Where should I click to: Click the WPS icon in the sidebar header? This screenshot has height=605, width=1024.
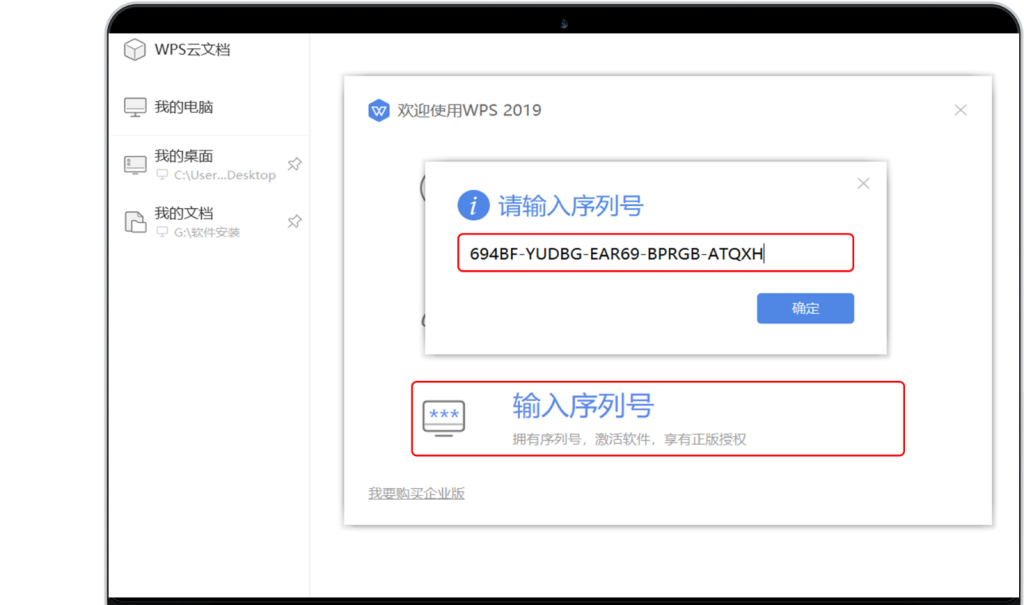pos(134,48)
